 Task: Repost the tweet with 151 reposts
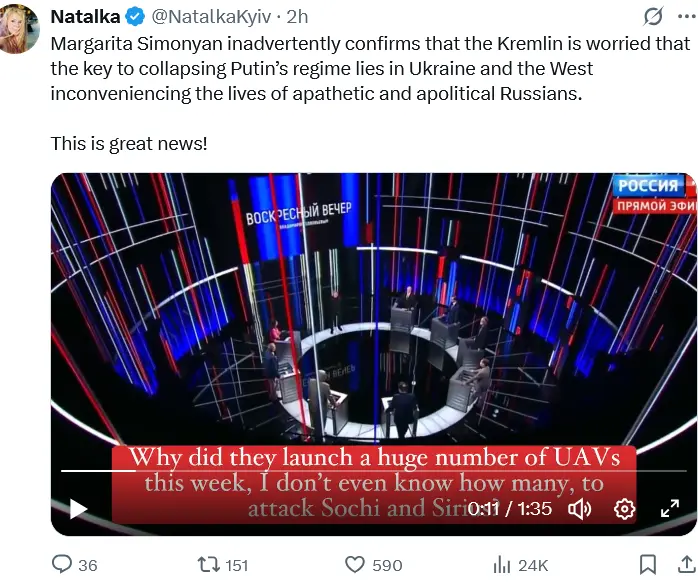point(209,565)
